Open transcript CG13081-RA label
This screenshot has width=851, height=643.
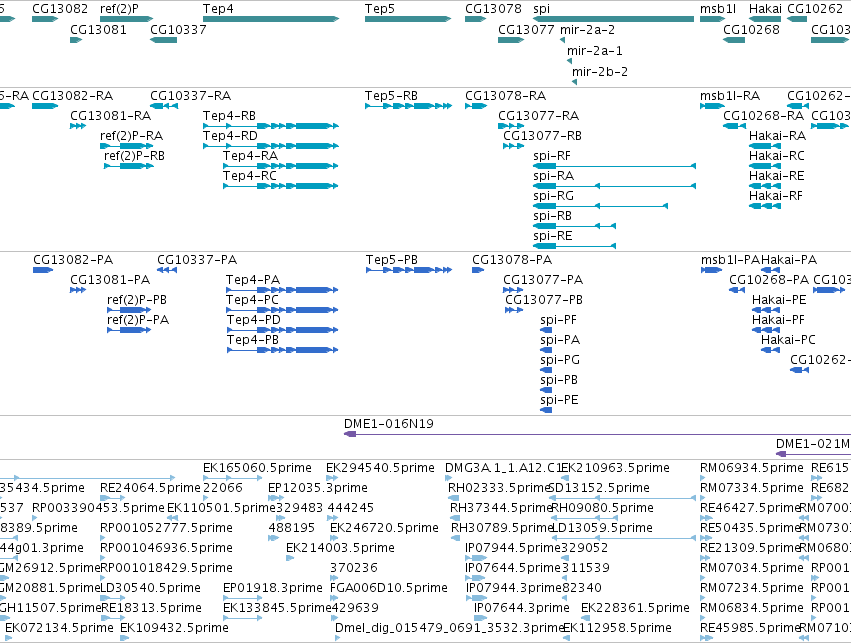pos(110,116)
